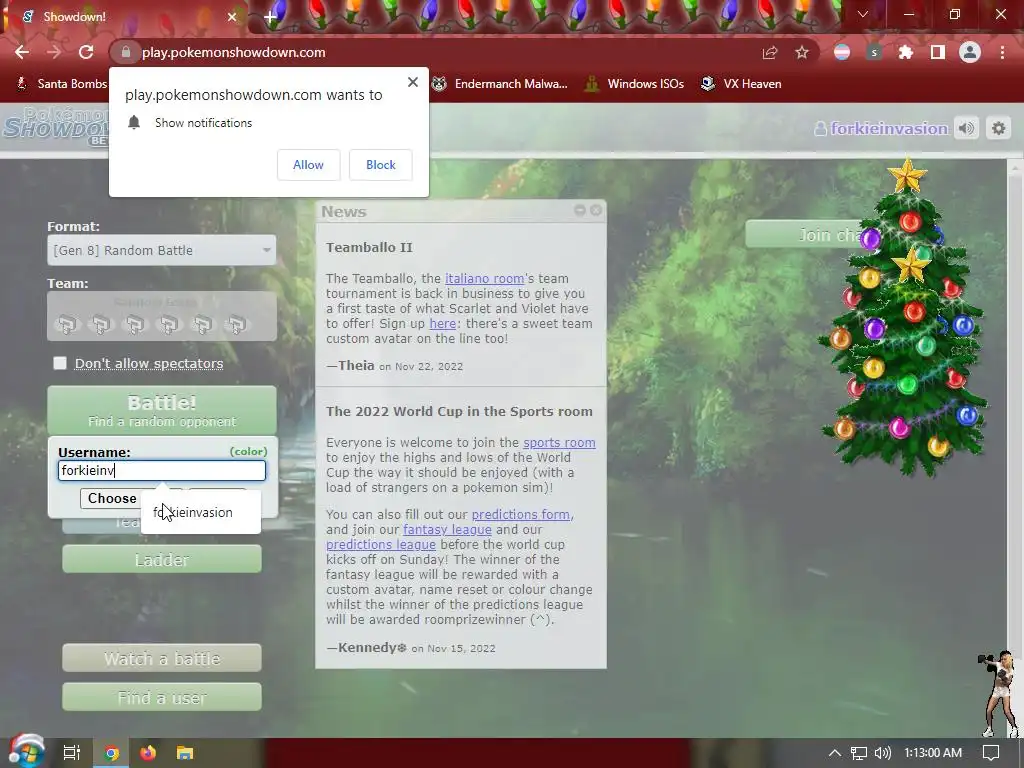Open Chrome's three-dot menu
Image resolution: width=1024 pixels, height=768 pixels.
click(1002, 52)
